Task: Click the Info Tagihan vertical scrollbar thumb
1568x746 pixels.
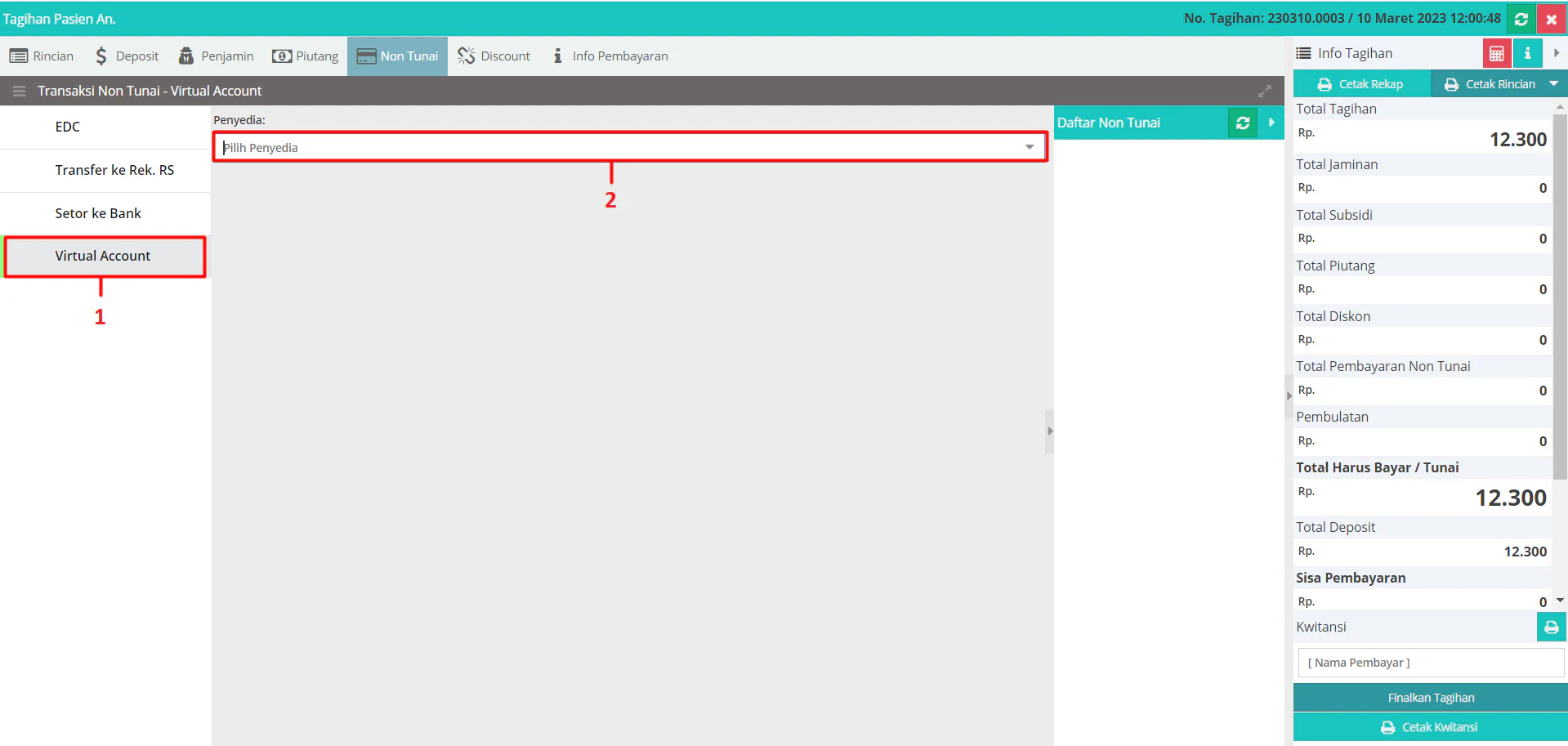Action: pos(1560,296)
